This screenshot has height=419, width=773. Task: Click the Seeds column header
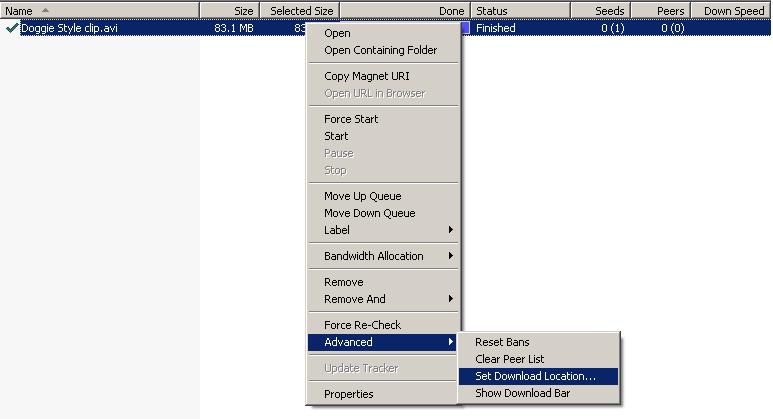coord(600,11)
